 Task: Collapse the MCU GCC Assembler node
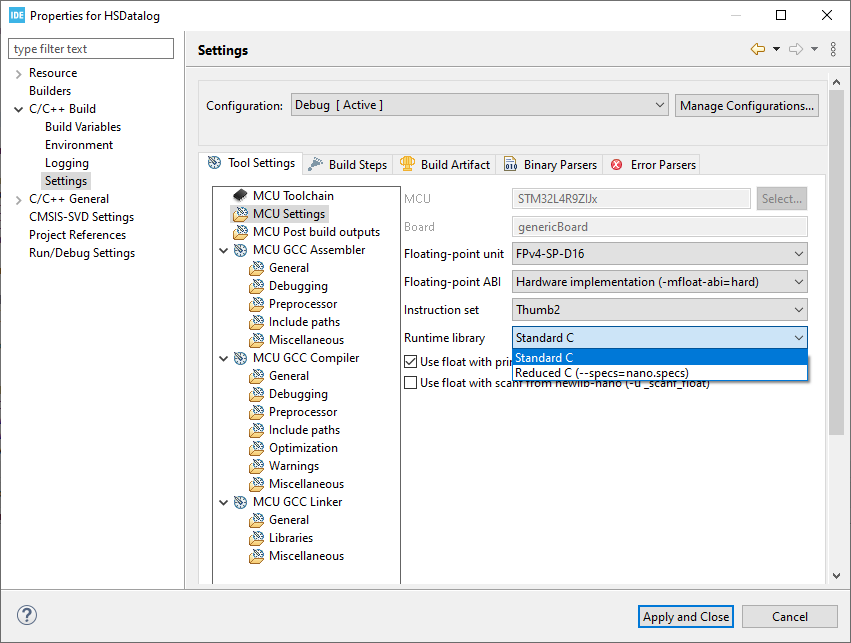[x=223, y=250]
